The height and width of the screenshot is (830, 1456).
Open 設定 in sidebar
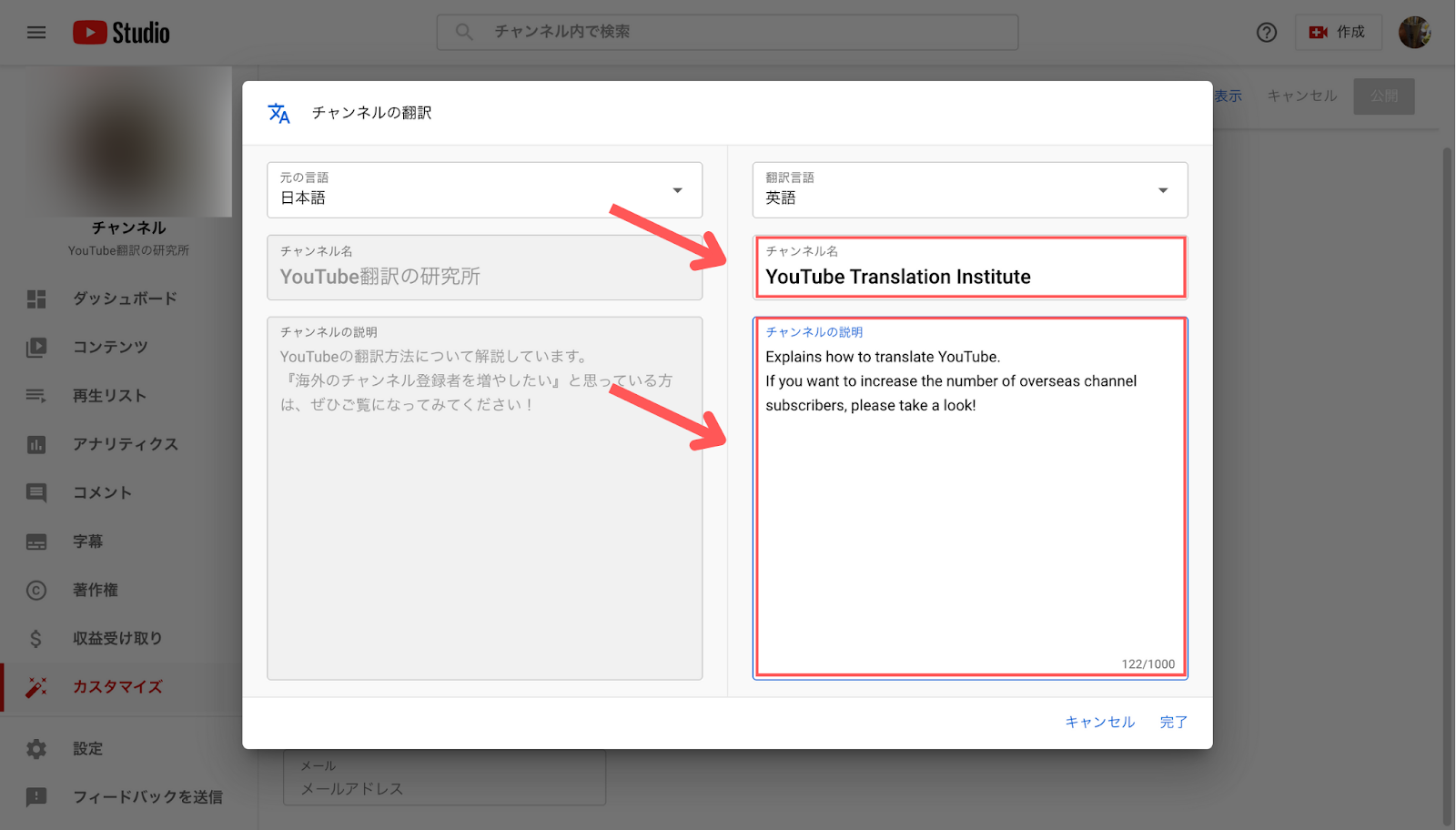(x=87, y=748)
